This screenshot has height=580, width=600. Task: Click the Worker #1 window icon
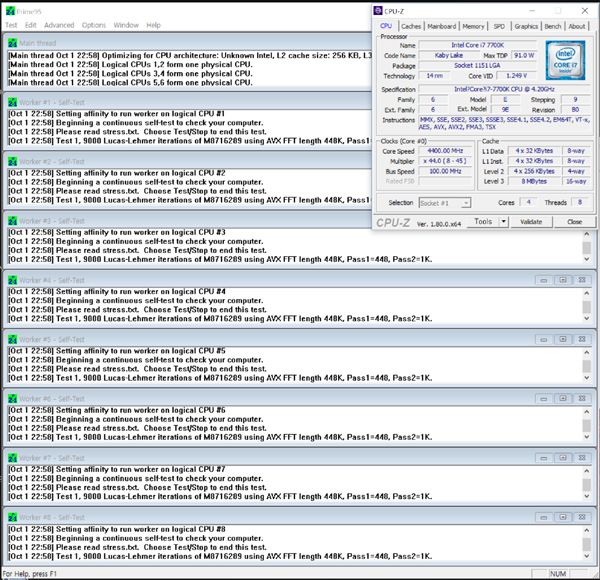point(12,102)
